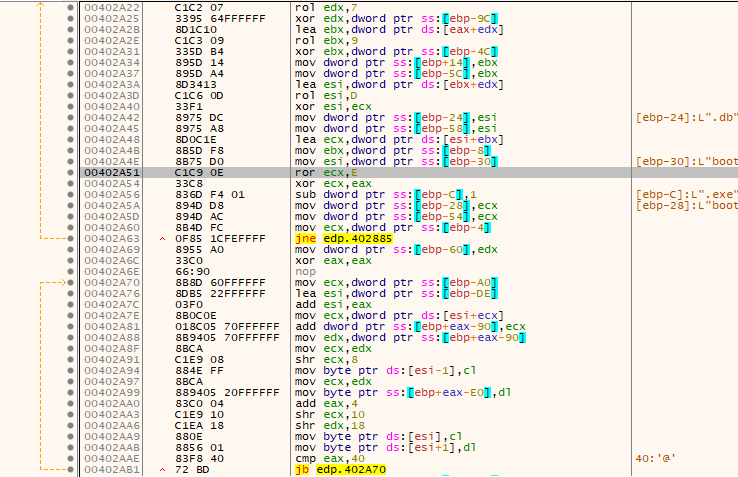Click opcode bytes 66:90

(192, 271)
